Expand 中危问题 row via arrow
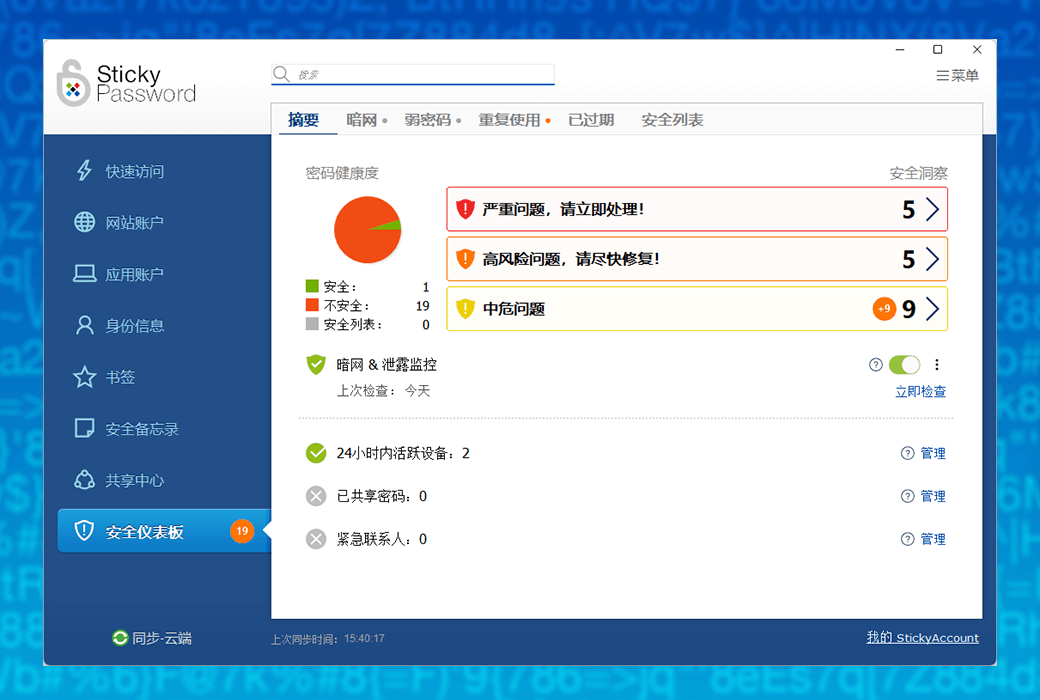The height and width of the screenshot is (700, 1040). (x=933, y=309)
